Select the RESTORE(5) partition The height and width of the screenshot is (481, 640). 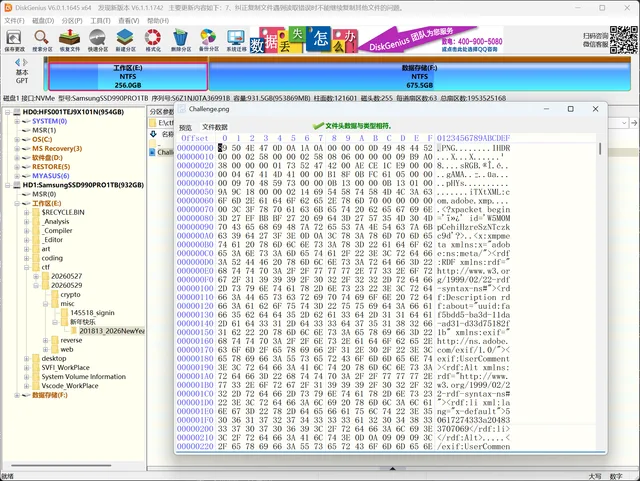tap(51, 167)
